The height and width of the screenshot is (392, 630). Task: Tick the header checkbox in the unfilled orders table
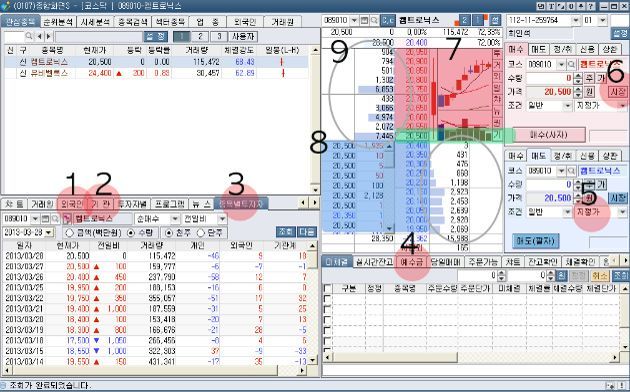pos(328,288)
